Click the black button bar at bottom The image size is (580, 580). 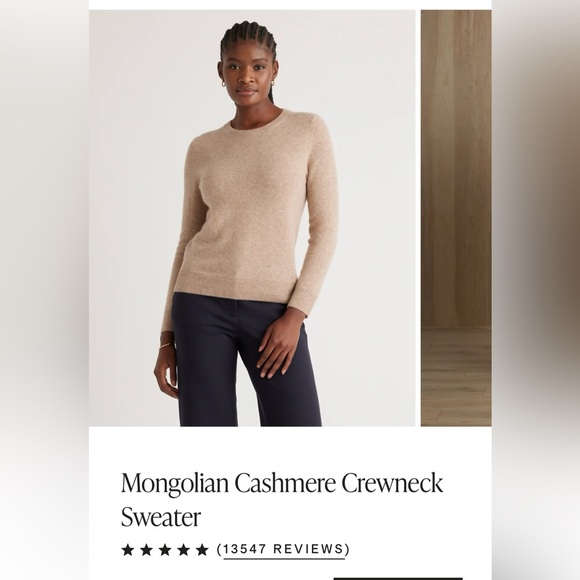point(398,579)
